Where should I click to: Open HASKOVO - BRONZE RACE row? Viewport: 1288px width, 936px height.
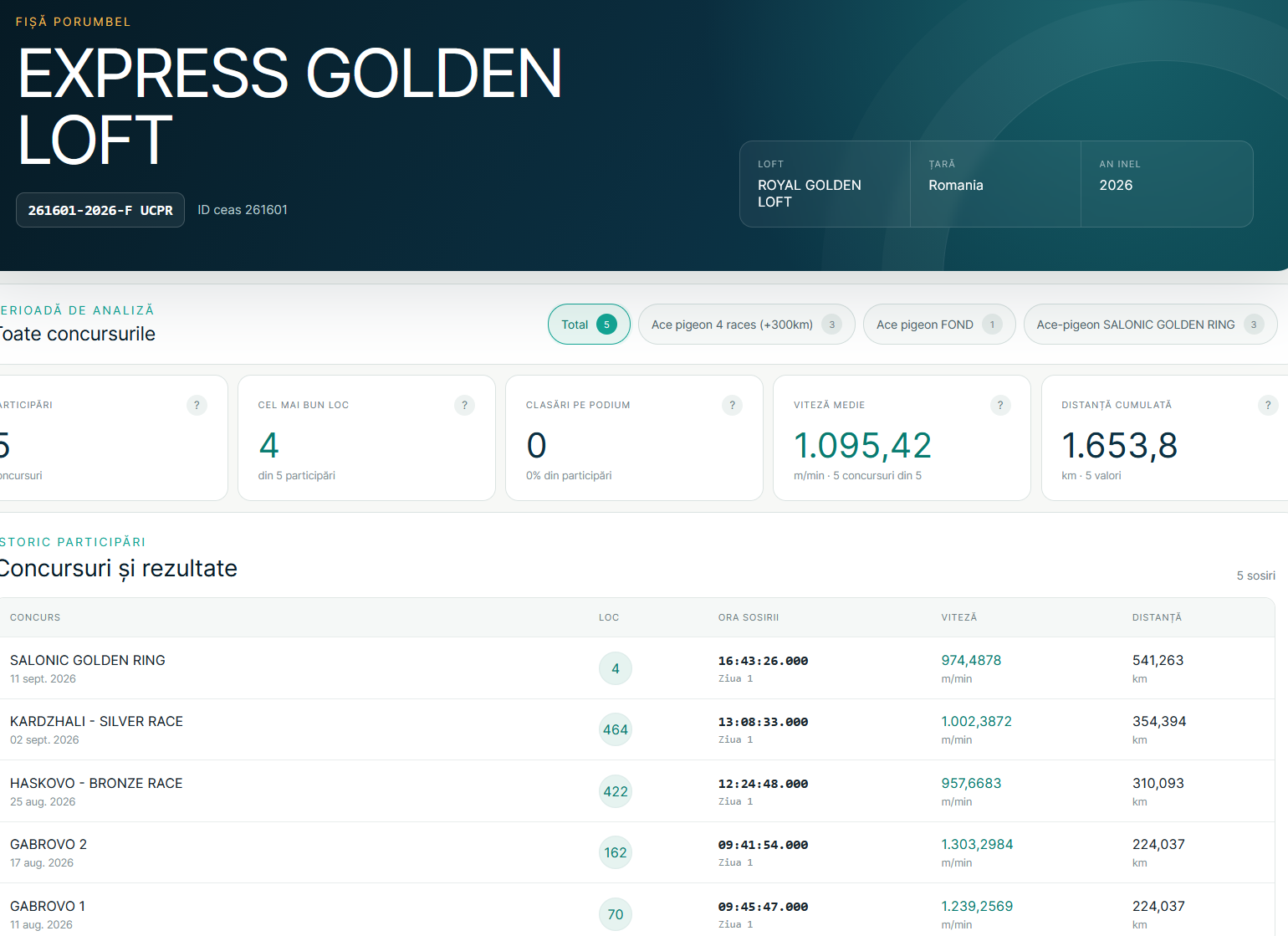637,791
